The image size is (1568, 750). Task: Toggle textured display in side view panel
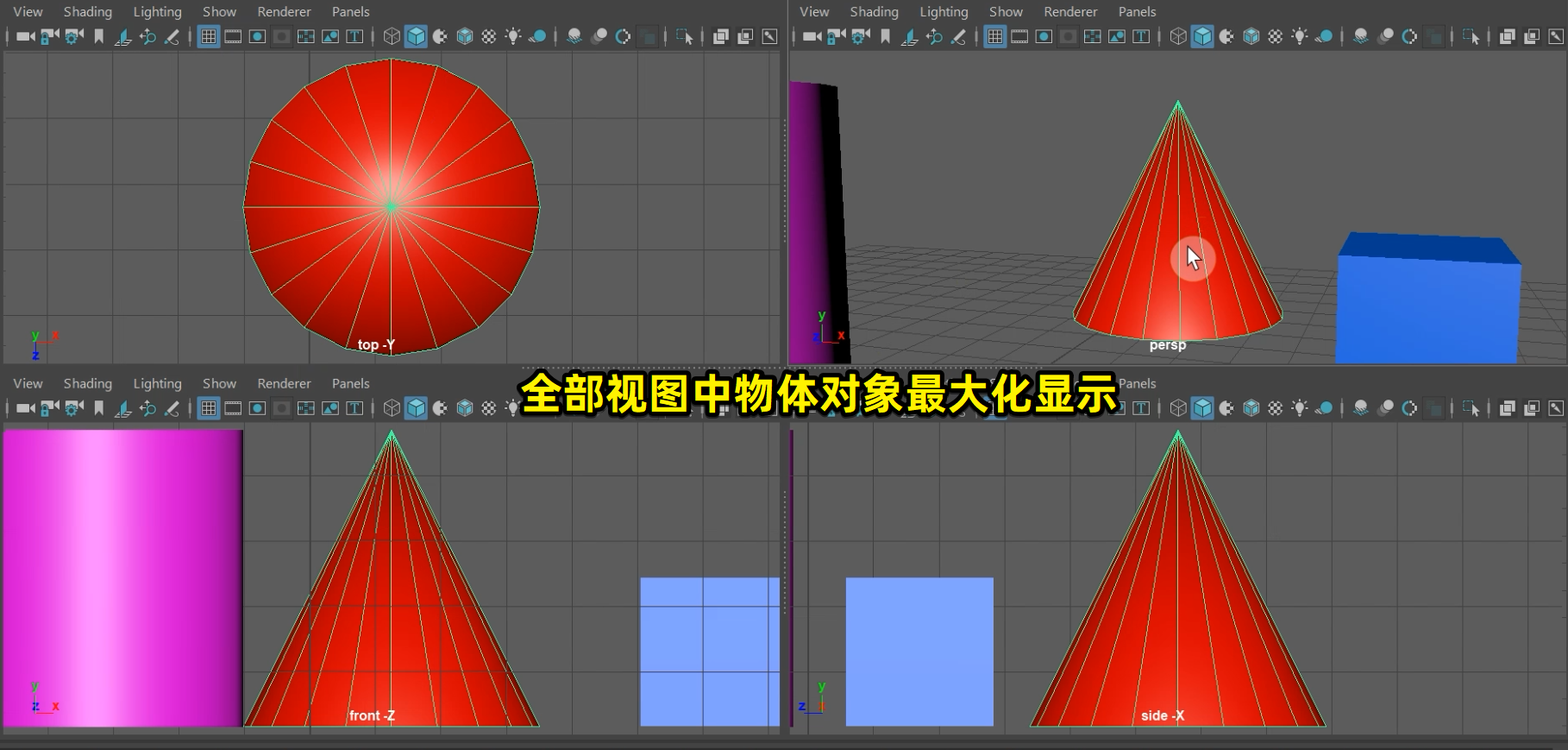click(1276, 408)
